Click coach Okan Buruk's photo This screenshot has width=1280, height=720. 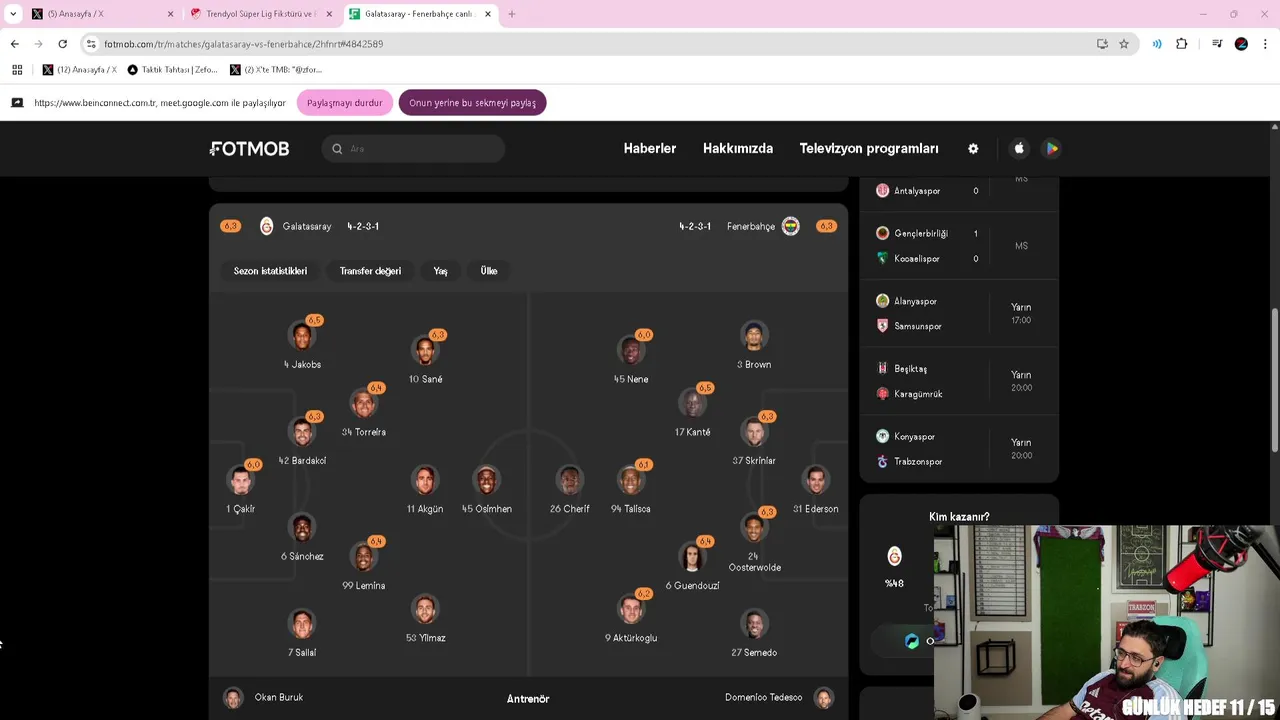(233, 698)
